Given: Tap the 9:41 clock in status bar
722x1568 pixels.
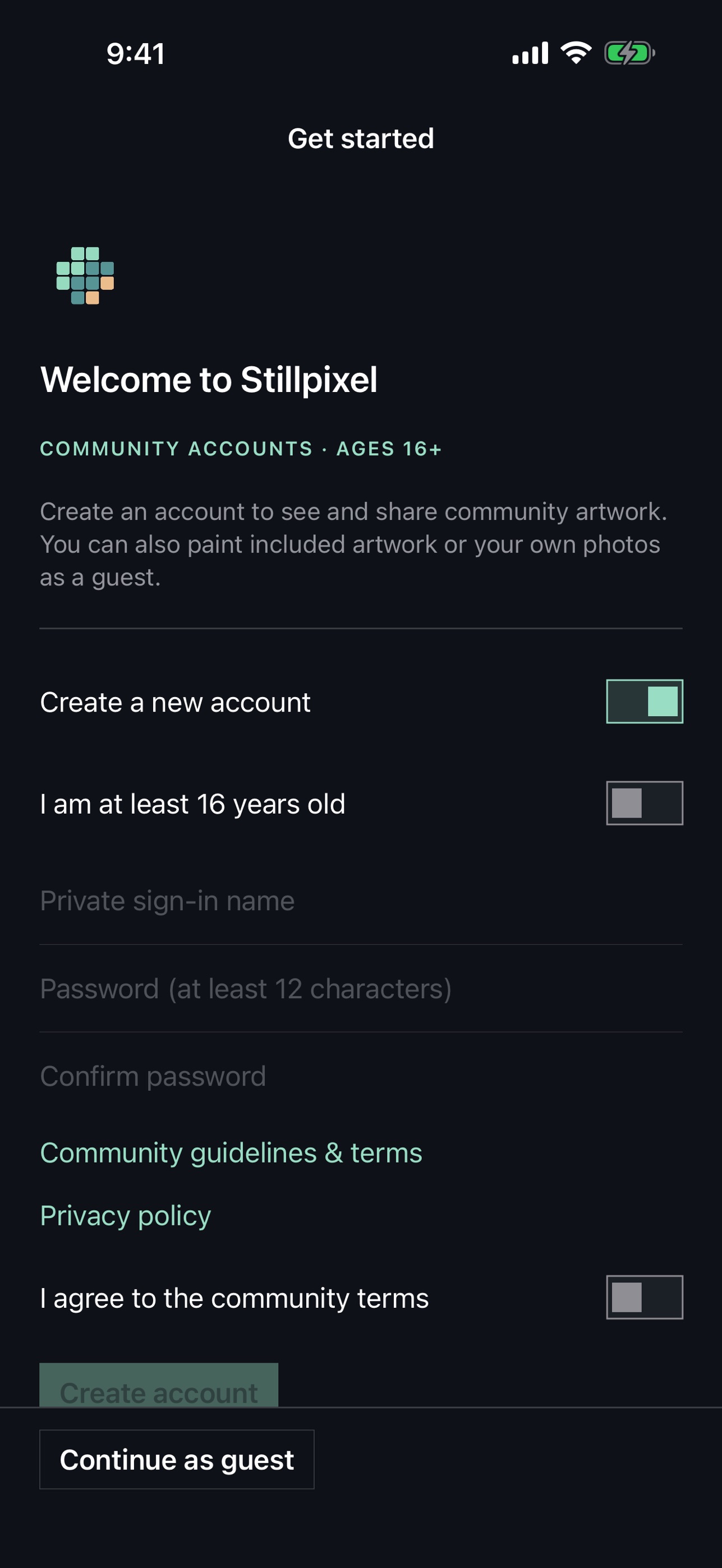Looking at the screenshot, I should coord(136,54).
